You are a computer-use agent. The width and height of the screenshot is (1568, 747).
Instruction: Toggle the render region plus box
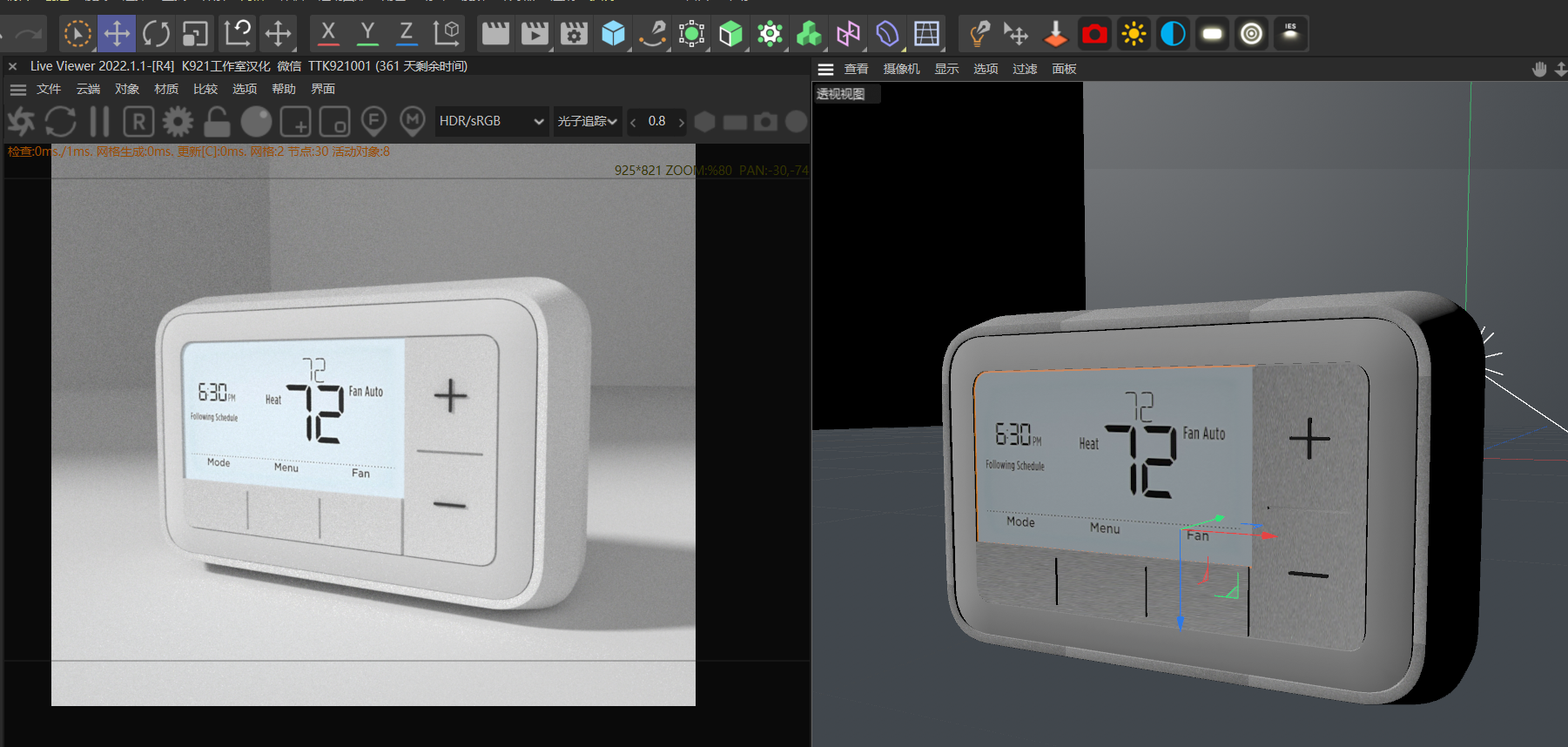coord(295,122)
